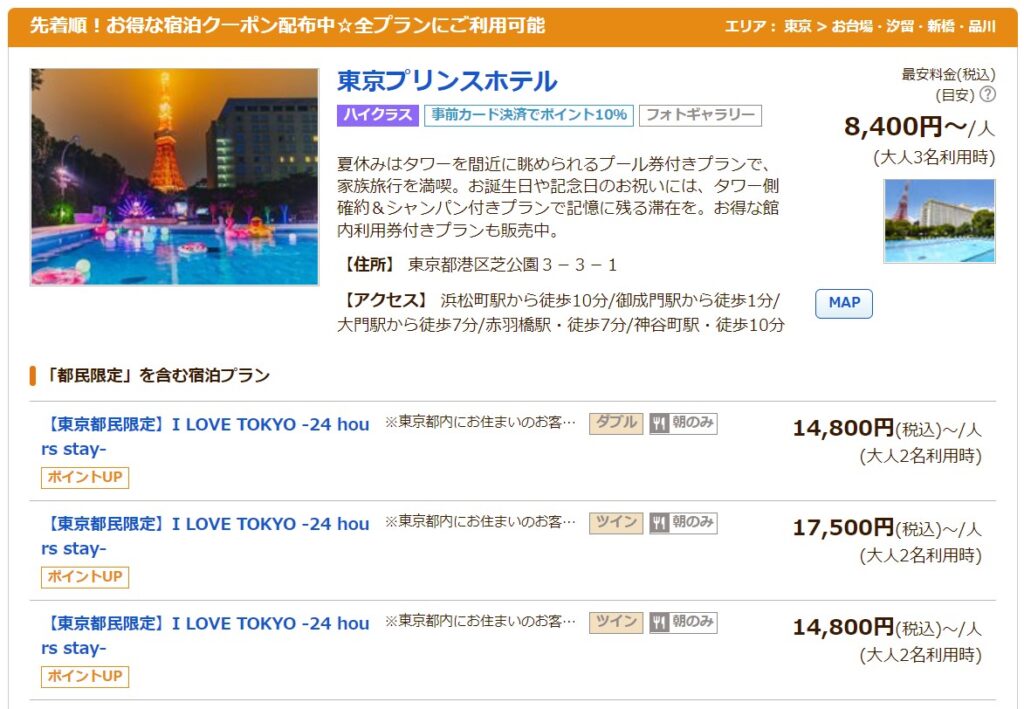The image size is (1024, 709).
Task: Click the 「都民限定」を含む宿泊プラン section heading
Action: [x=157, y=375]
